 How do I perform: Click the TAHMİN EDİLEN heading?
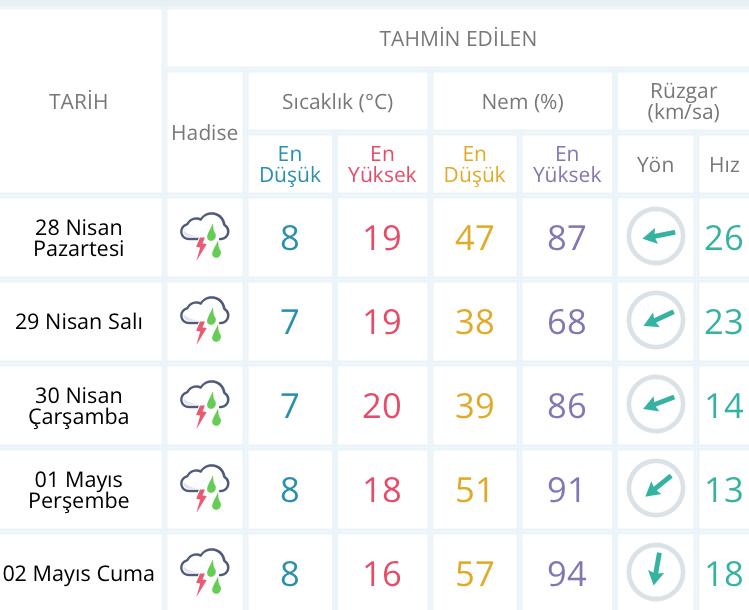(457, 39)
